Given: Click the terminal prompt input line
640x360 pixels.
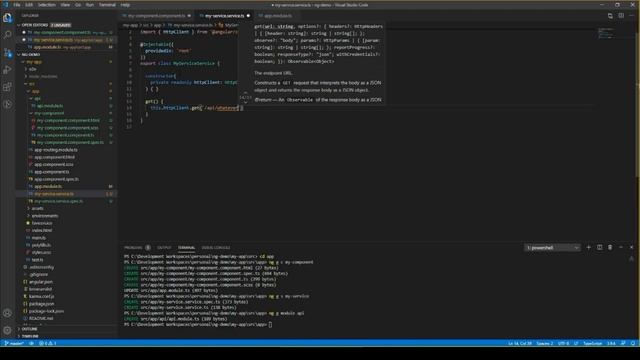Looking at the screenshot, I should 198,324.
